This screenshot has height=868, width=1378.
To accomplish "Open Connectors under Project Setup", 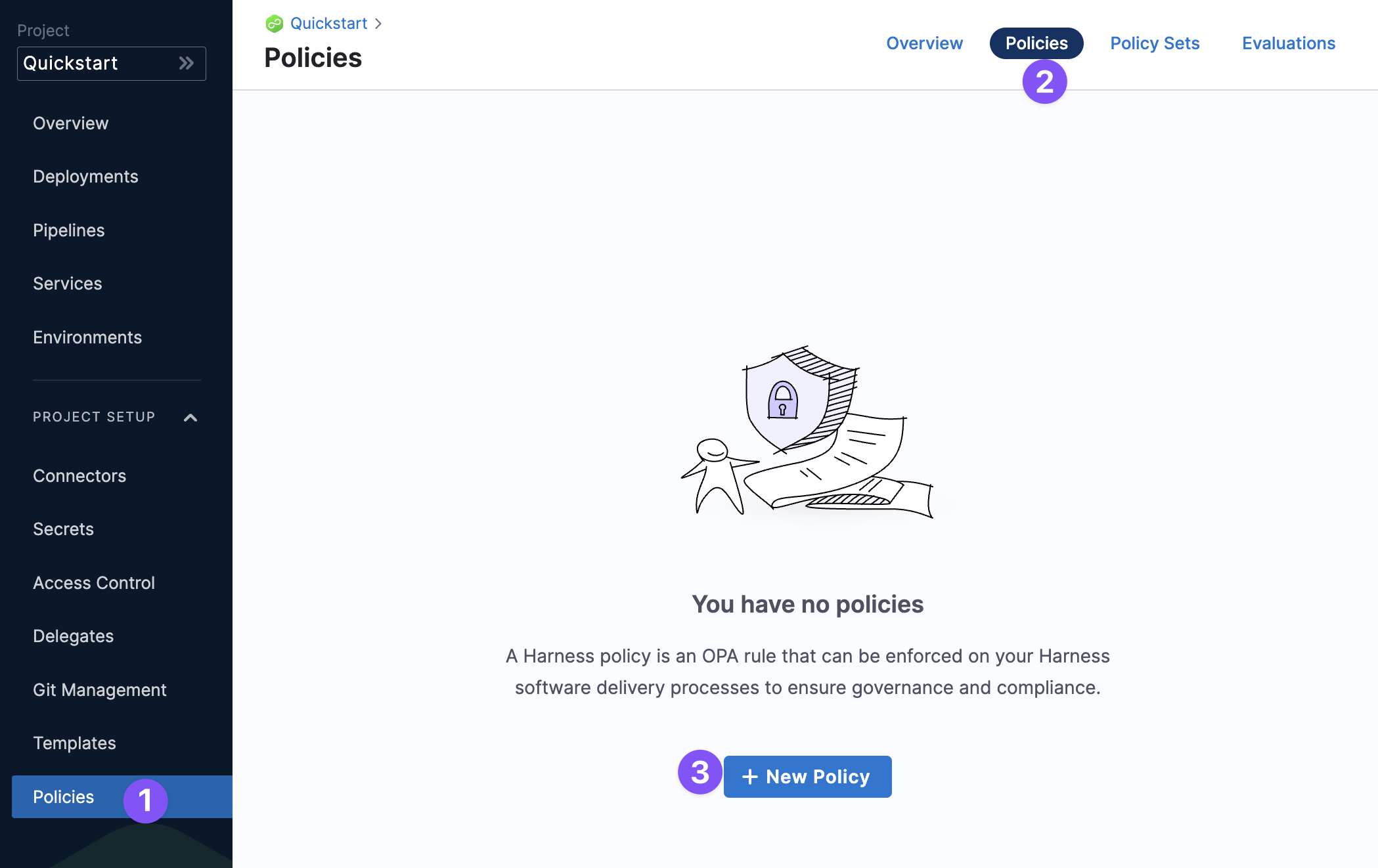I will 79,476.
